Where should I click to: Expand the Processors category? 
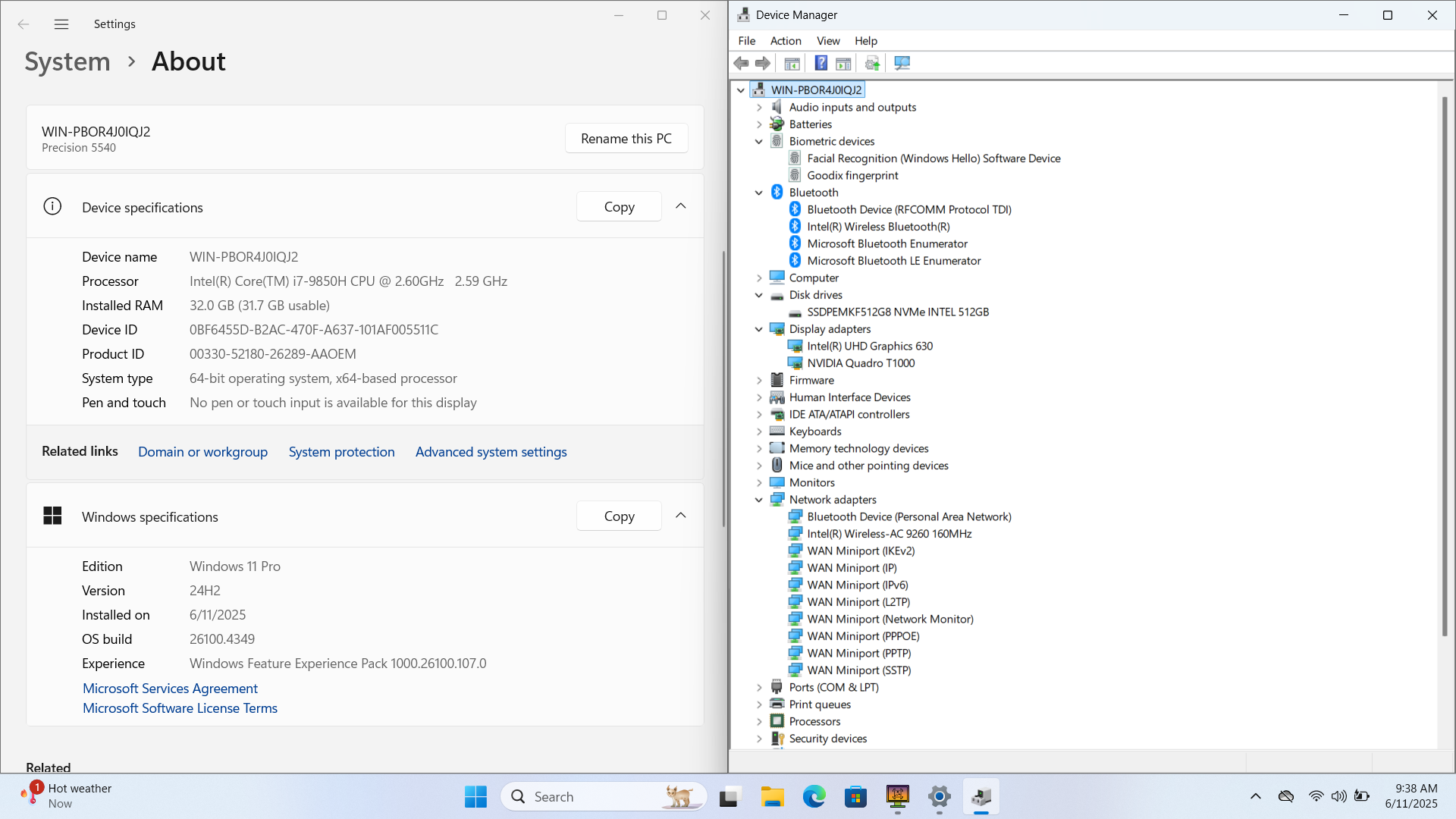click(759, 722)
